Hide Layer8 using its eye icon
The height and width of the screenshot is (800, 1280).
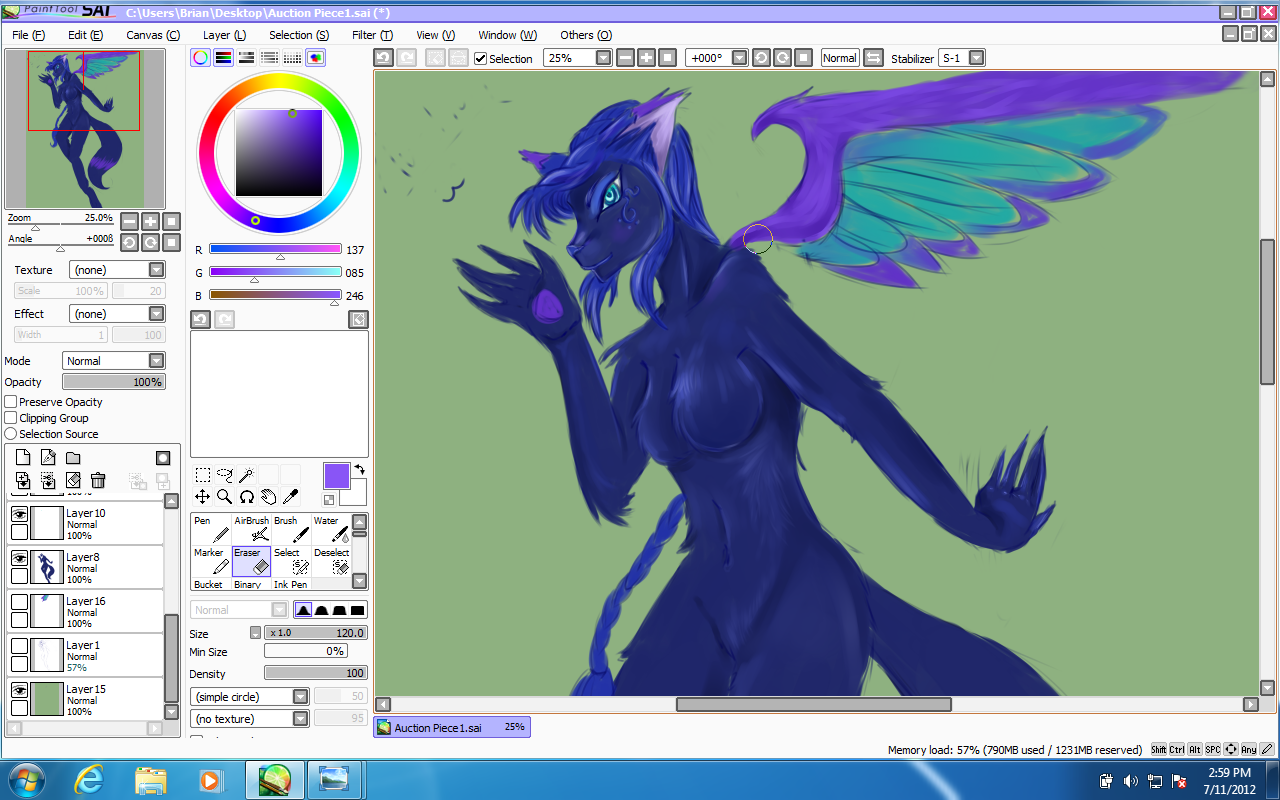(19, 558)
